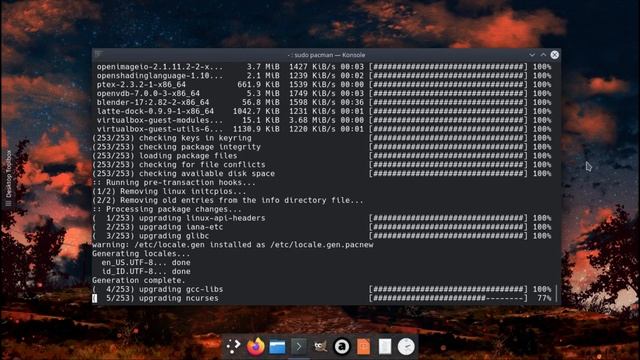Click 'virtualbox-guest-utils-6...' text

[x=160, y=129]
